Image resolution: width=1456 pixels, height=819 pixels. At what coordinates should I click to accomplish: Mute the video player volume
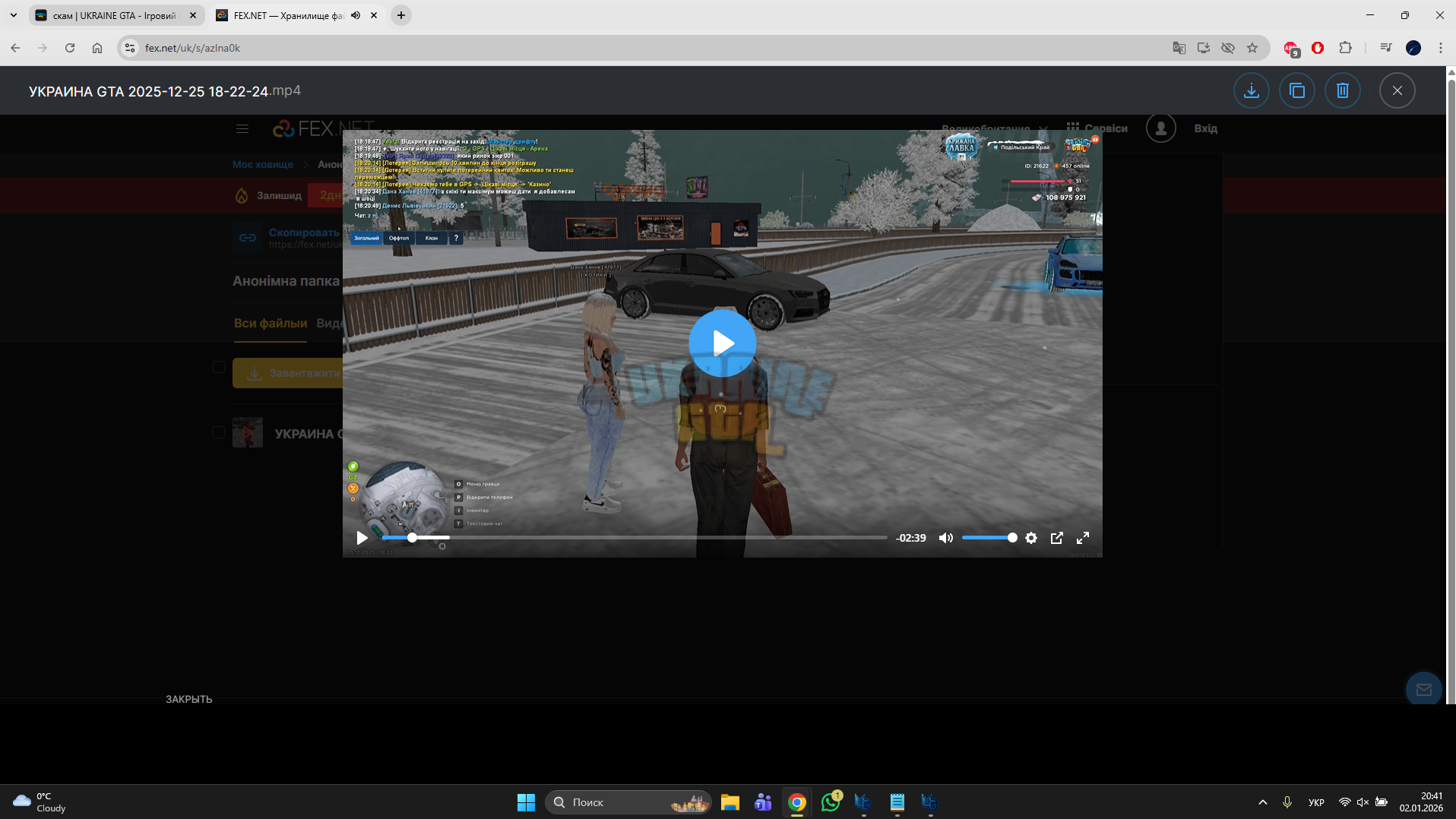click(x=946, y=538)
